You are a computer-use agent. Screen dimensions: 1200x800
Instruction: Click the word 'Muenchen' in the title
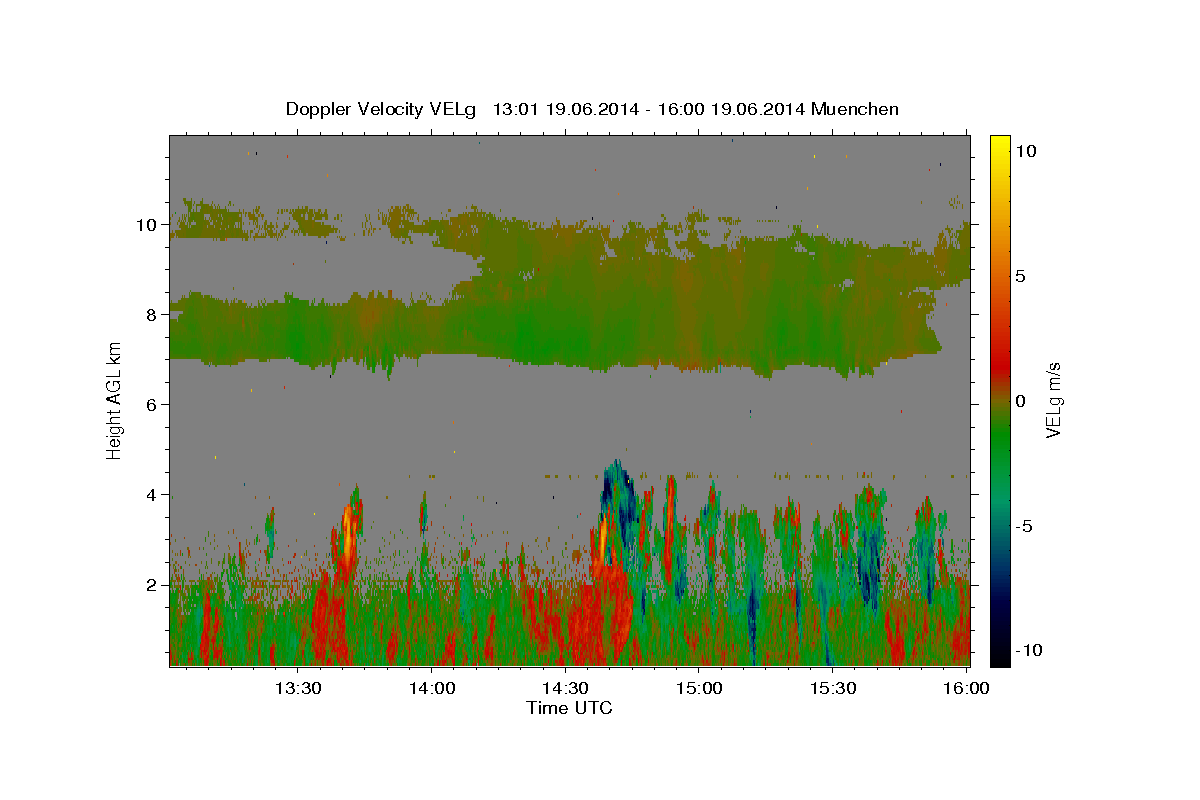855,109
